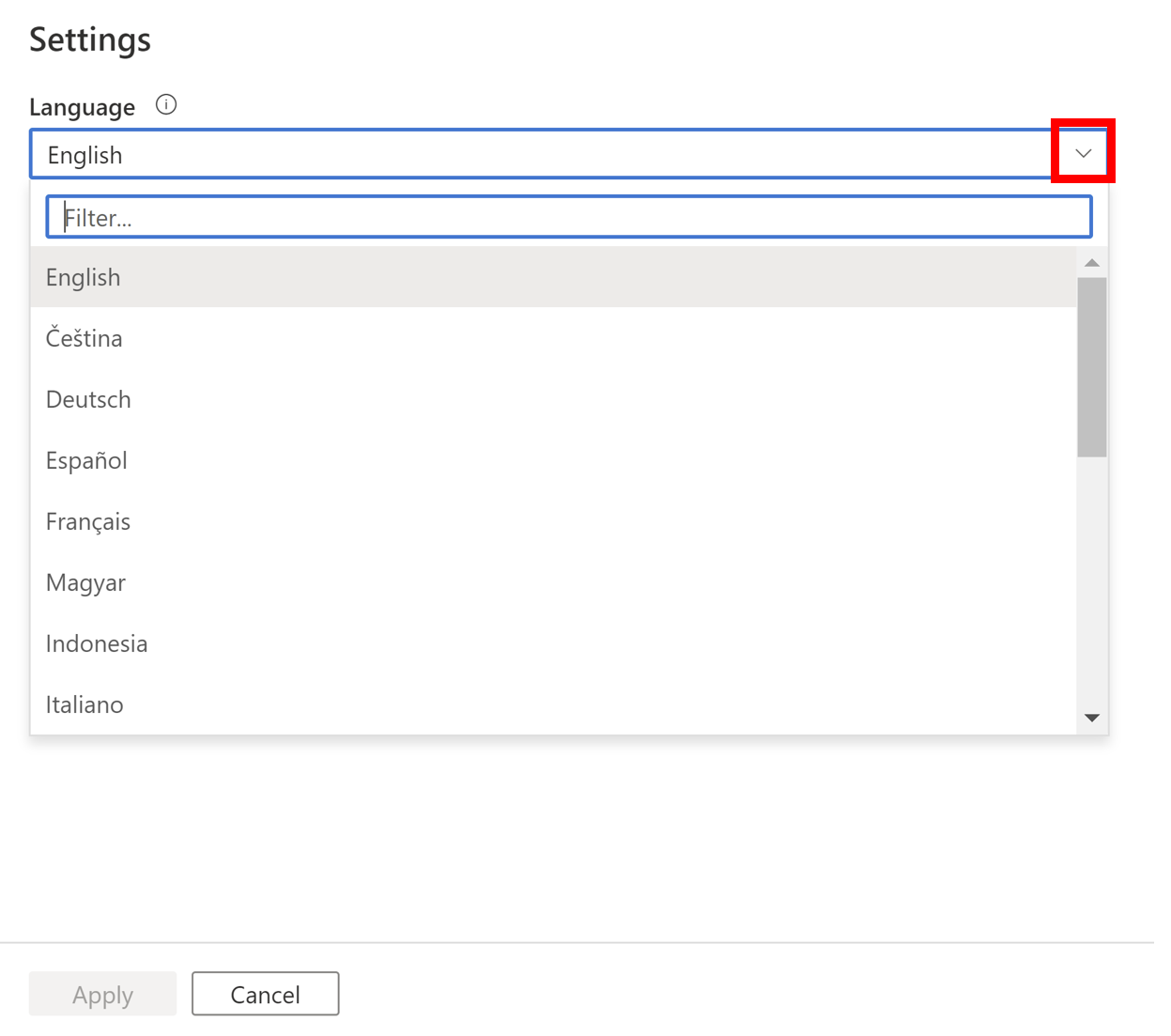Click the scrollbar up arrow in list
This screenshot has height=1036, width=1171.
tap(1092, 263)
